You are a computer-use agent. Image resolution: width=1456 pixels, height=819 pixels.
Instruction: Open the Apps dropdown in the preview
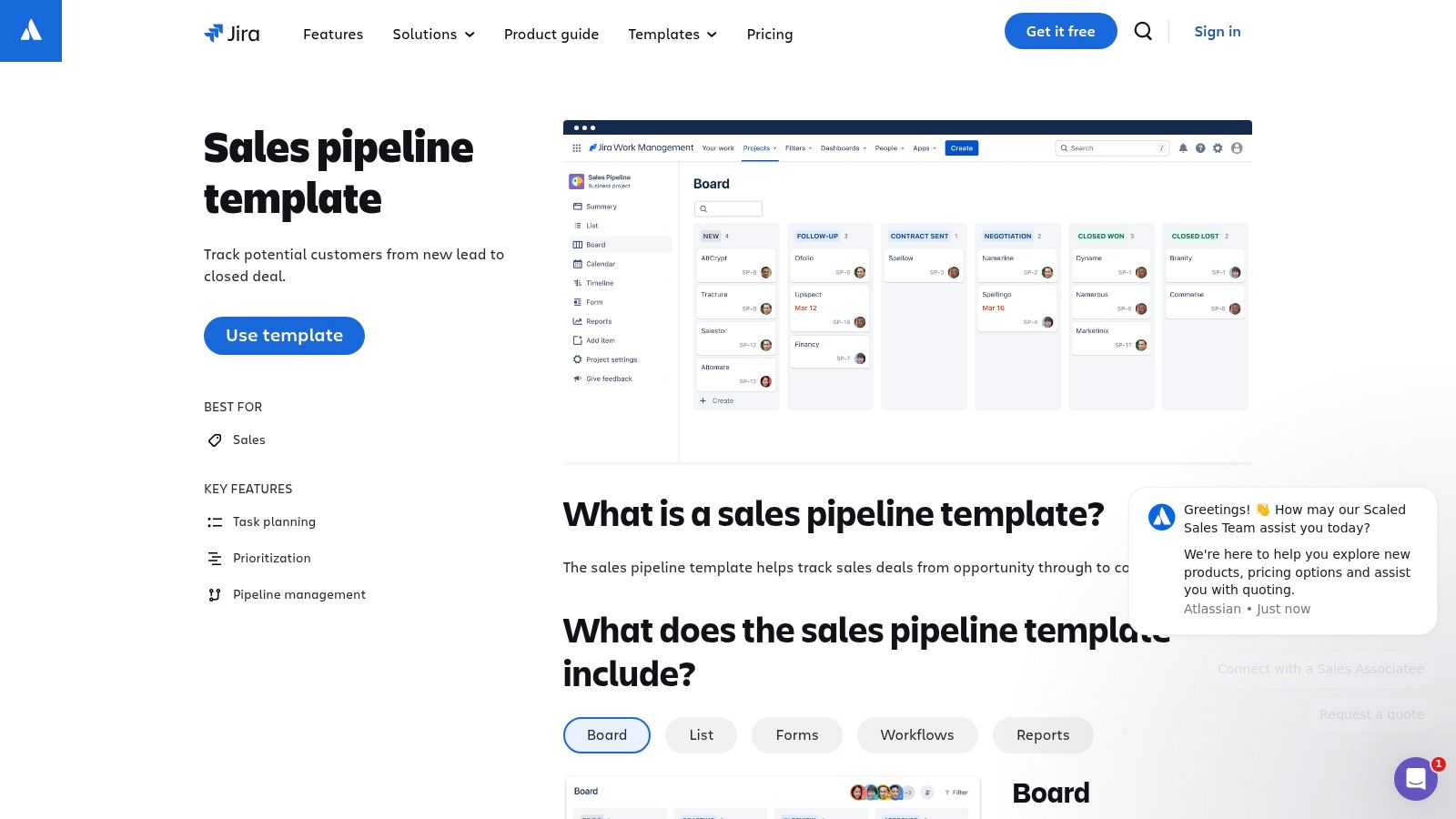pos(925,147)
